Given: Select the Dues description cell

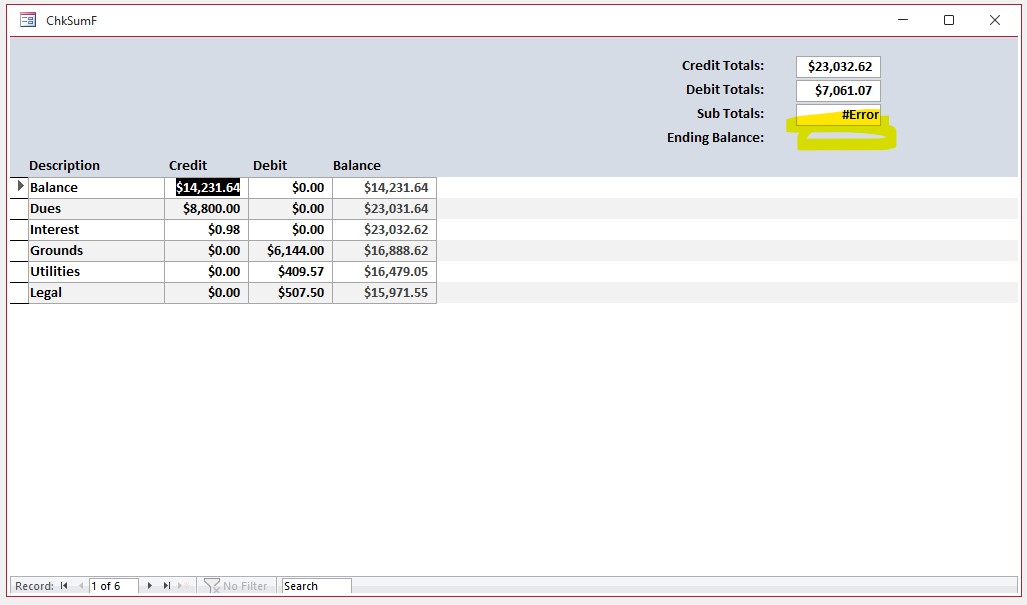Looking at the screenshot, I should [x=96, y=209].
